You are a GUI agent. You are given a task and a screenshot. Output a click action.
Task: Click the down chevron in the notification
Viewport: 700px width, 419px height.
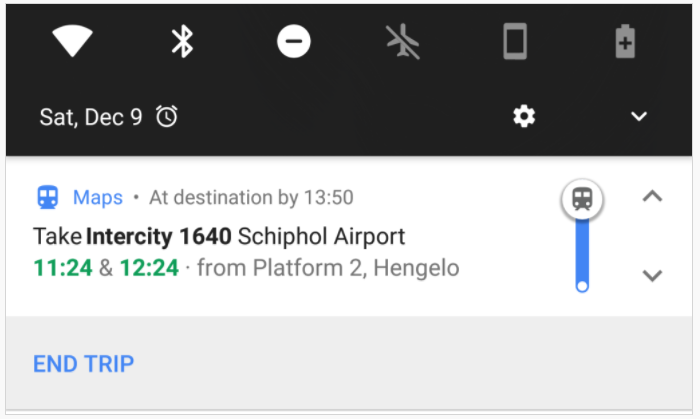pyautogui.click(x=652, y=275)
